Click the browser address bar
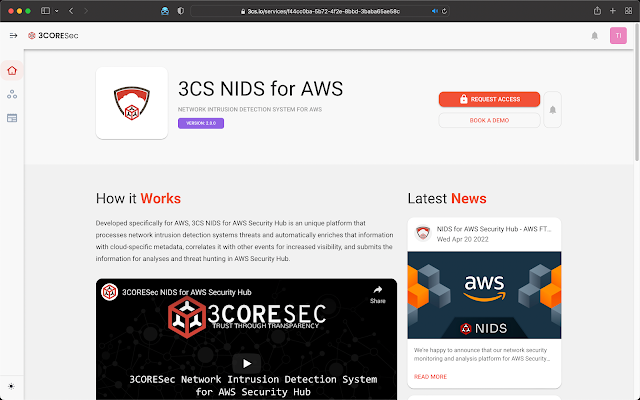This screenshot has width=640, height=400. tap(320, 11)
